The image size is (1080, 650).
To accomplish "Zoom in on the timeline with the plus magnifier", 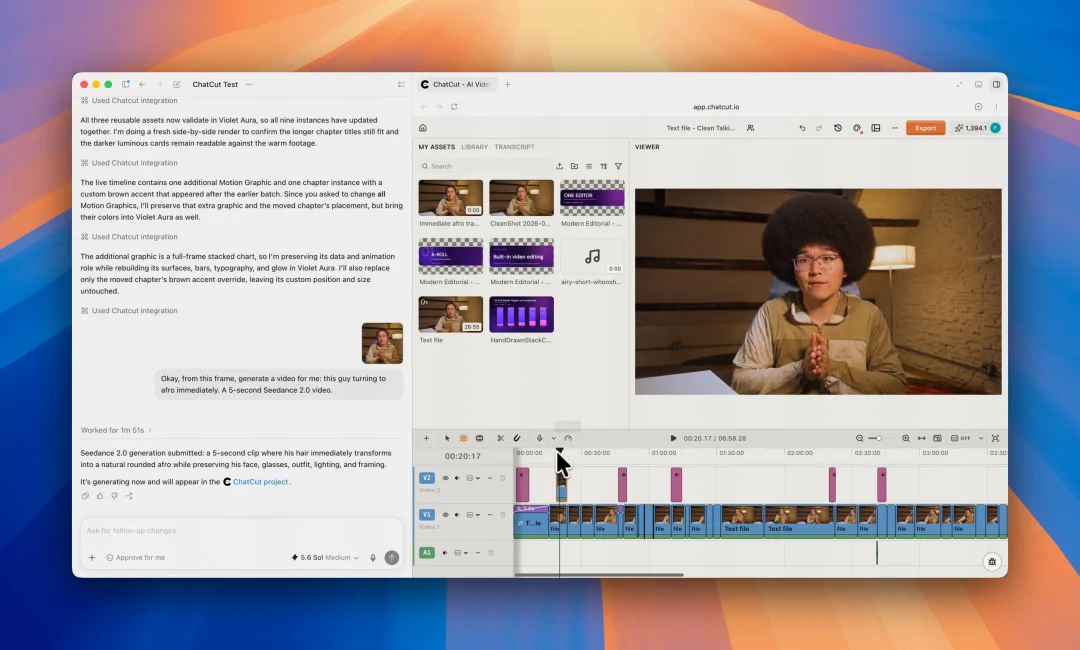I will (x=906, y=438).
